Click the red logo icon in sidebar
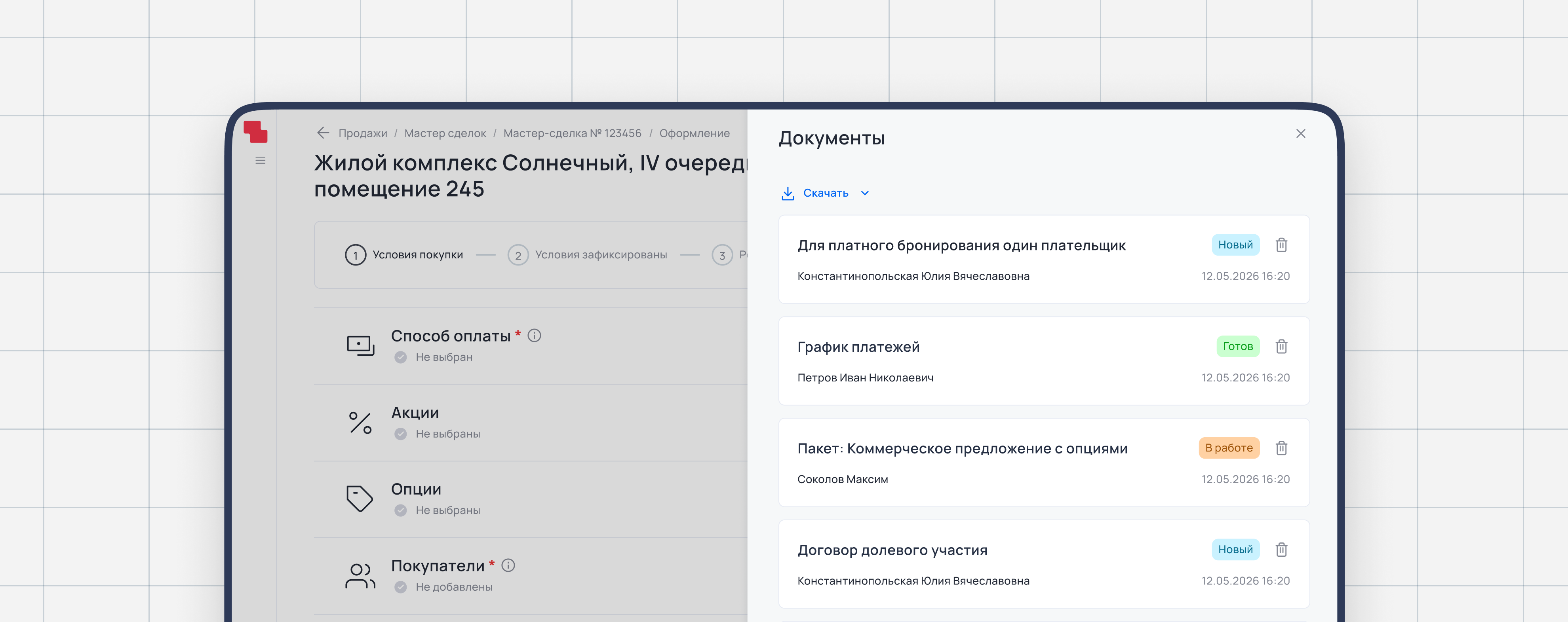Image resolution: width=1568 pixels, height=622 pixels. [256, 131]
